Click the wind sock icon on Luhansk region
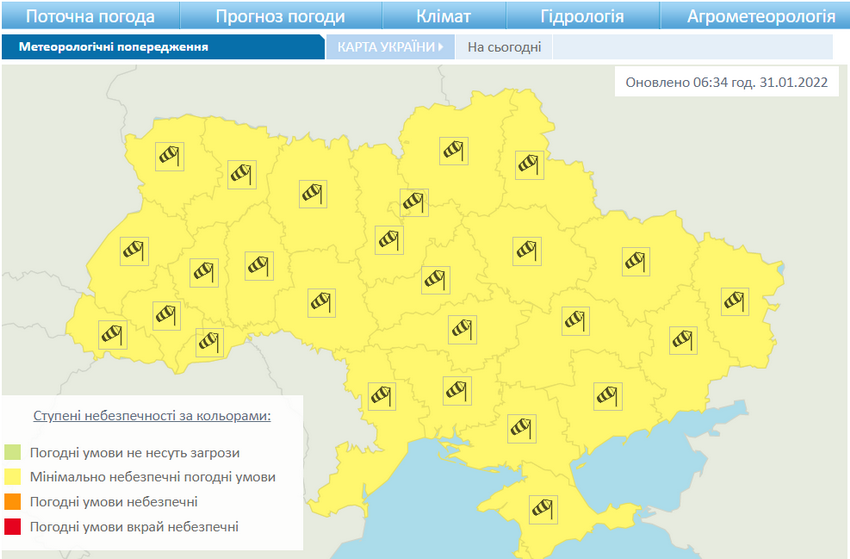This screenshot has width=850, height=559. 735,300
